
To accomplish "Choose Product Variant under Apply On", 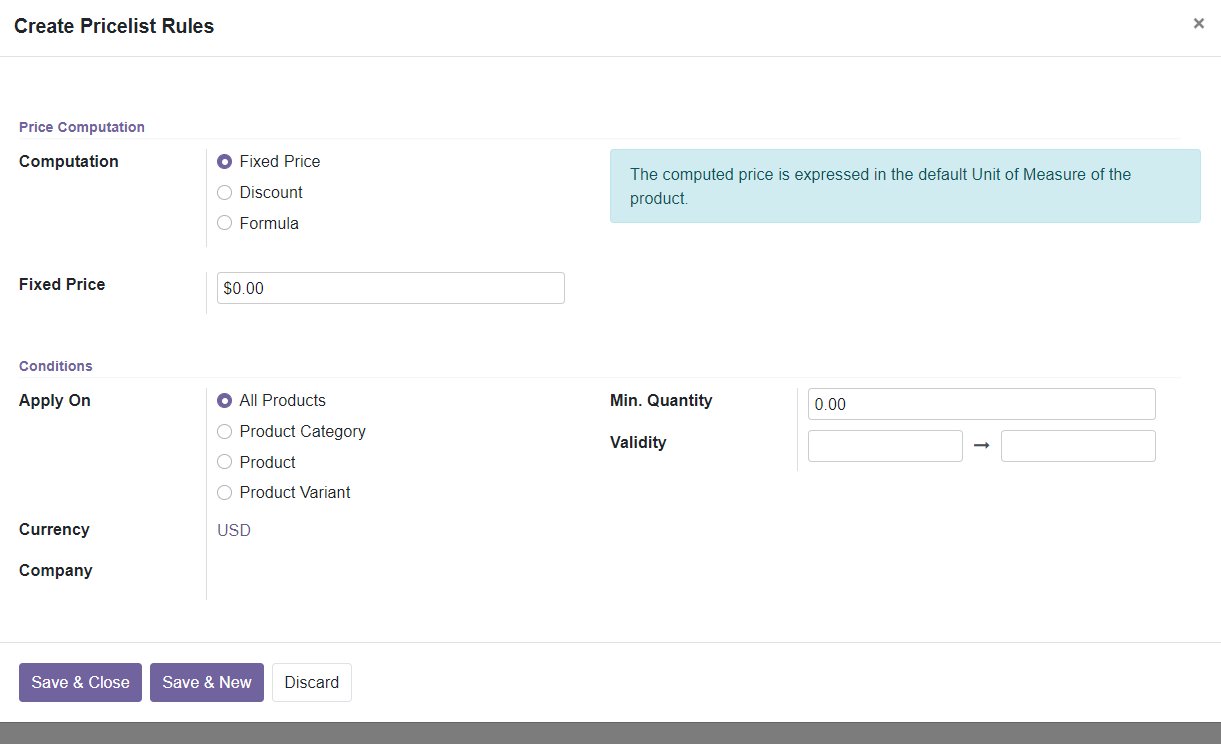I will pos(224,492).
